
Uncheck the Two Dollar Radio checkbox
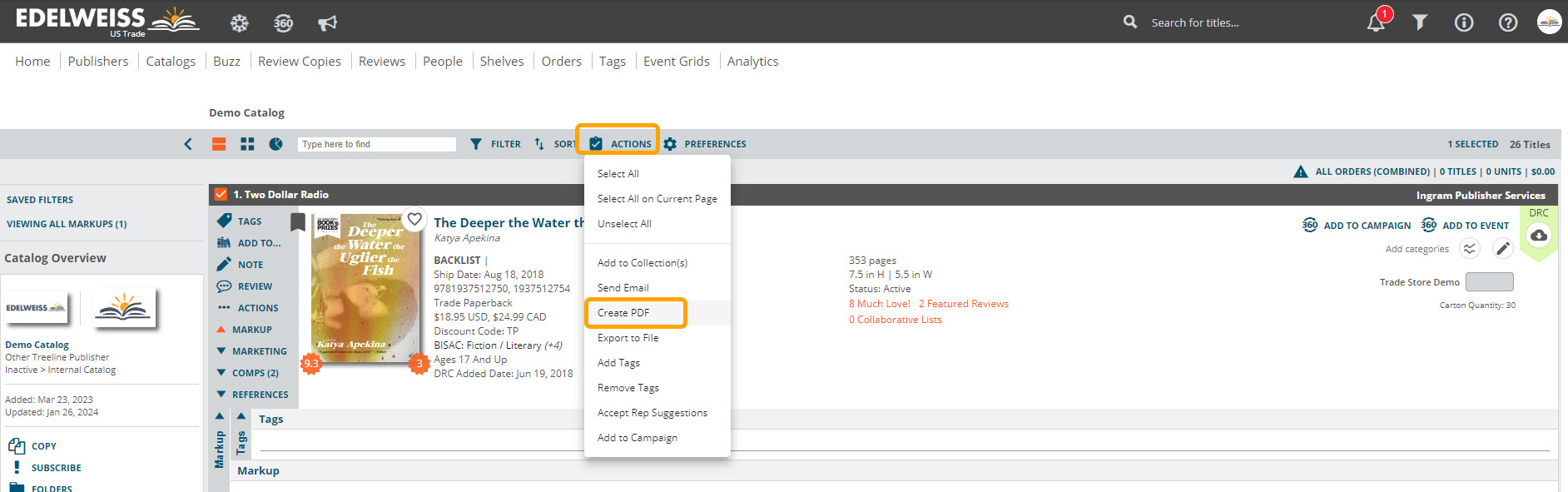click(221, 195)
